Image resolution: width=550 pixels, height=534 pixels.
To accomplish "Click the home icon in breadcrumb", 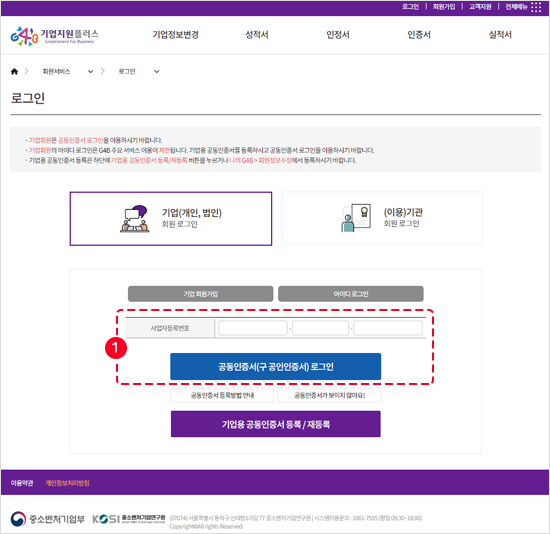I will tap(14, 71).
